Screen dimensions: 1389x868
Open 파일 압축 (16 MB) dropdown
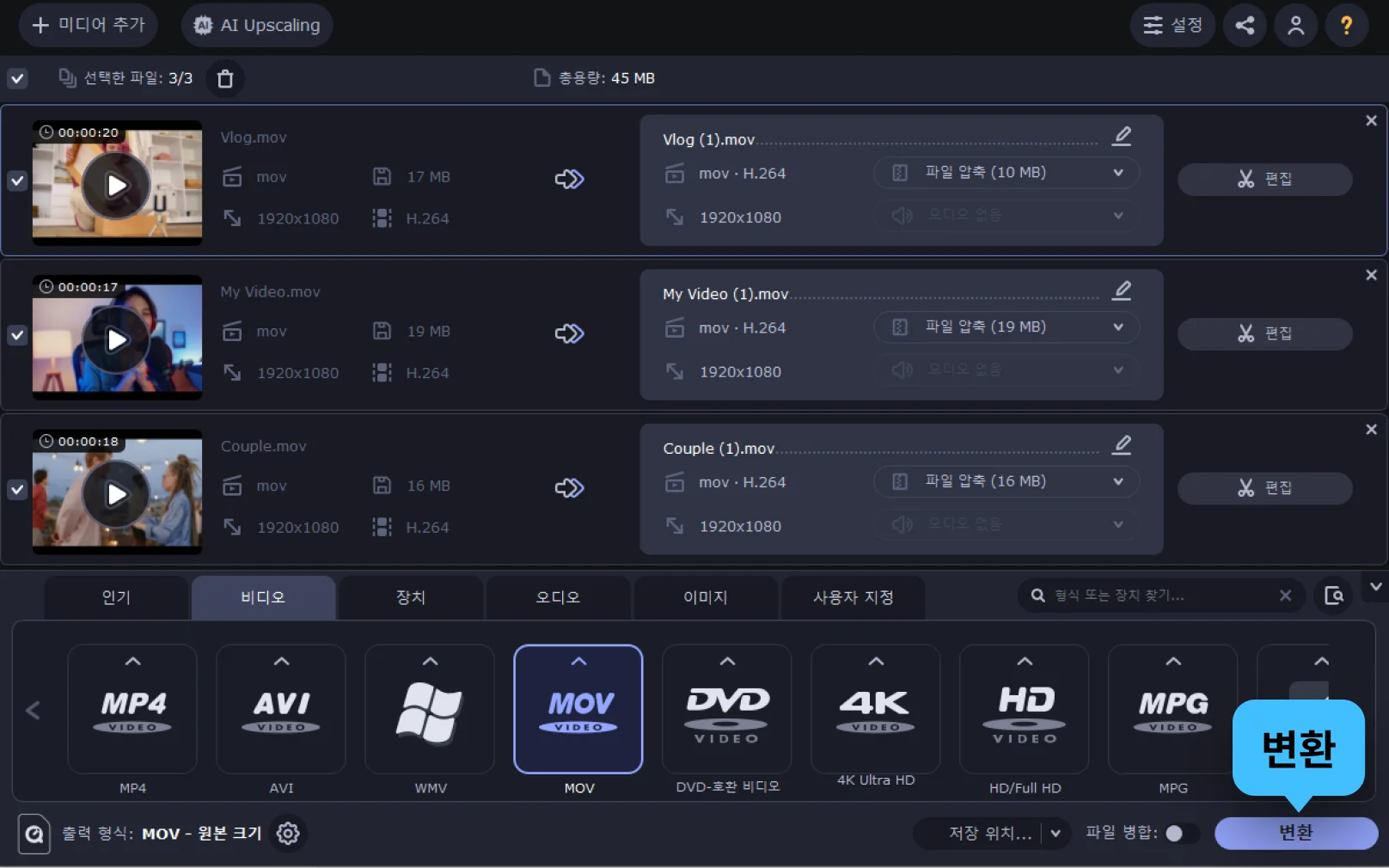click(1007, 481)
